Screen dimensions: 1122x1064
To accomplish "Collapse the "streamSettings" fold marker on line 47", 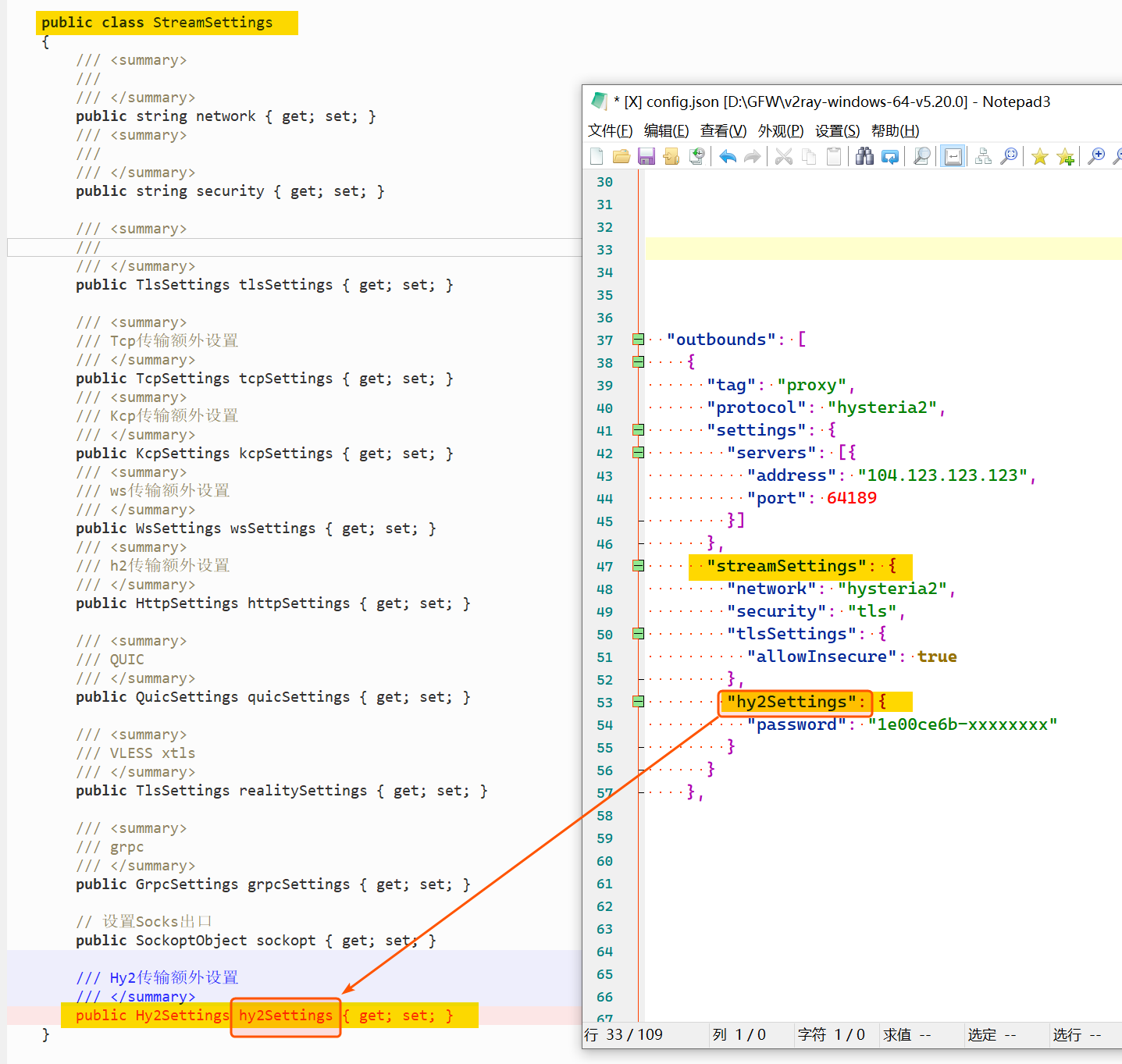I will point(638,566).
